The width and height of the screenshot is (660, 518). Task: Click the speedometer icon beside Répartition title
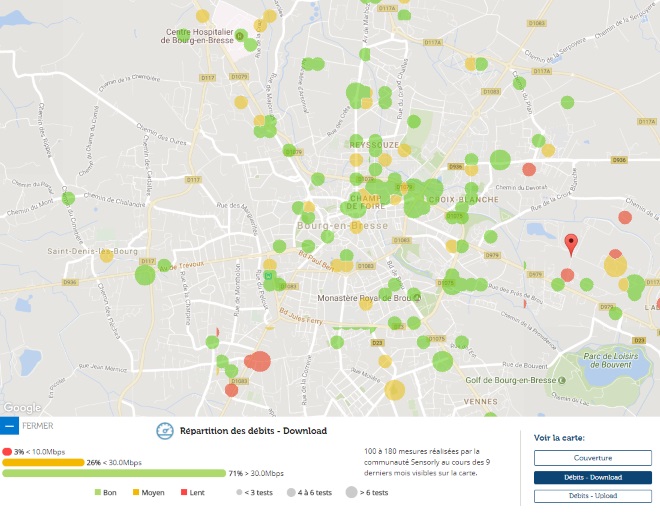click(x=165, y=431)
